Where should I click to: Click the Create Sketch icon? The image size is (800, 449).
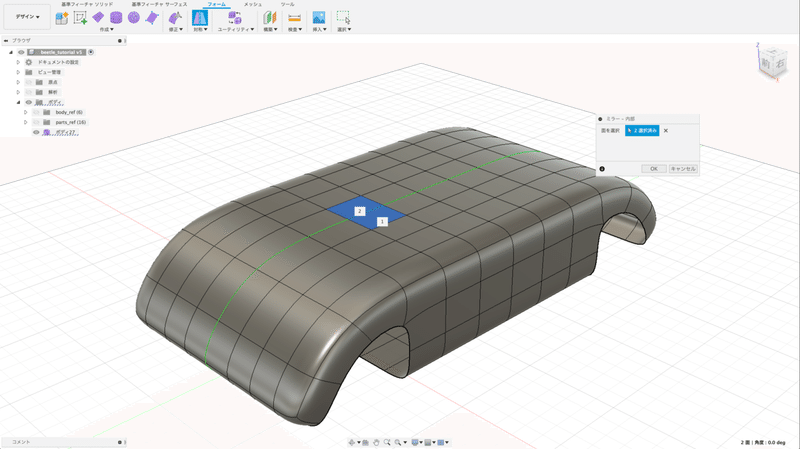(80, 18)
